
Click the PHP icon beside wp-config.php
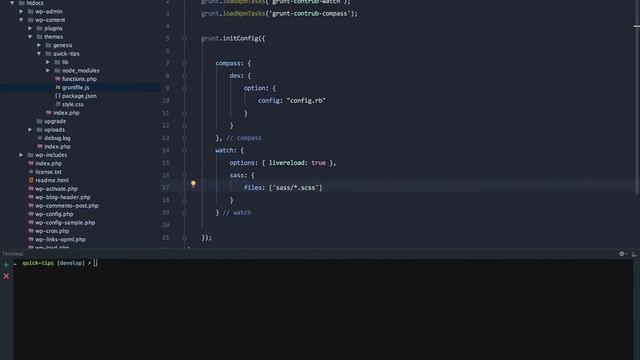[31, 214]
